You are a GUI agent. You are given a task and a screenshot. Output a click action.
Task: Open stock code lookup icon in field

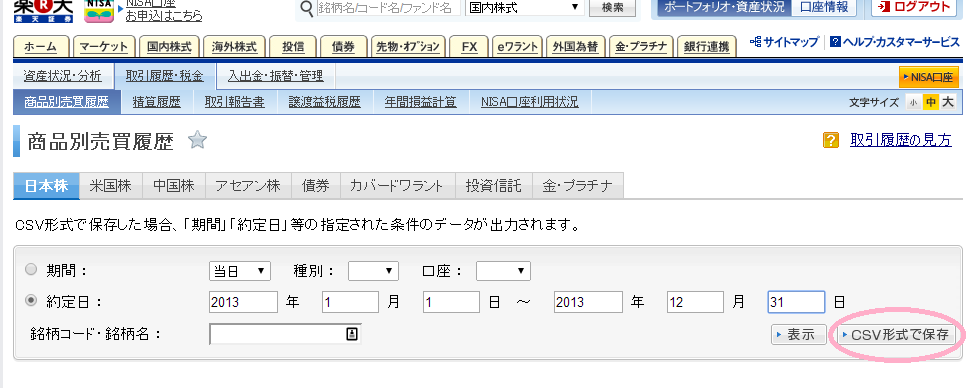tap(351, 334)
